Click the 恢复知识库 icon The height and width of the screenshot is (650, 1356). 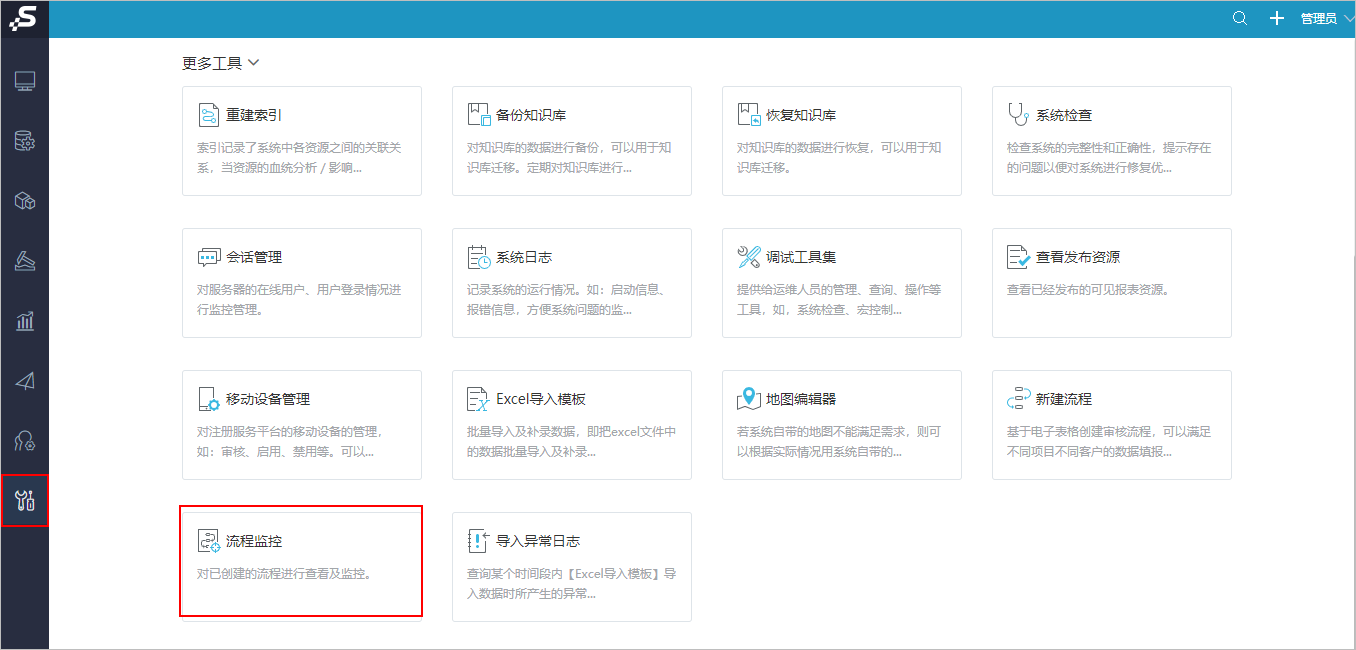pyautogui.click(x=748, y=115)
